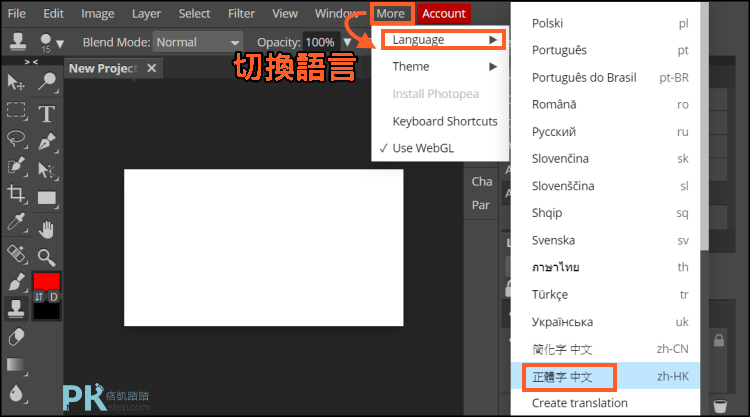Open the Image menu
750x417 pixels.
[x=98, y=13]
